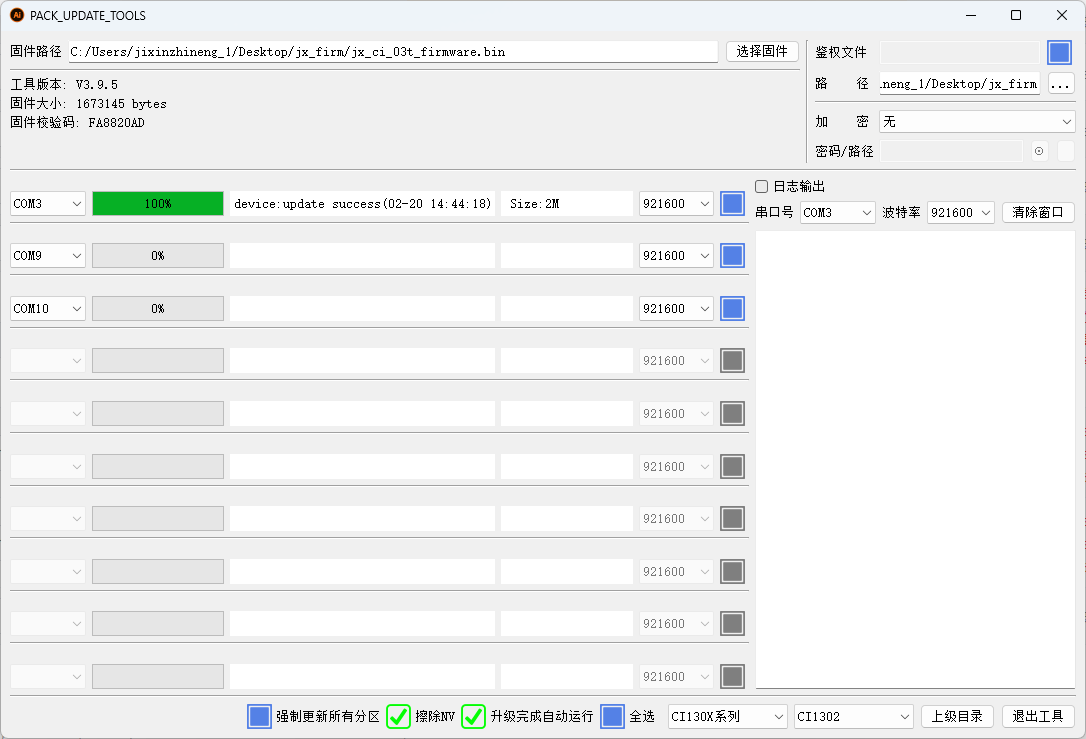This screenshot has width=1086, height=739.
Task: Expand the CI1302 chip model dropdown
Action: pos(853,716)
